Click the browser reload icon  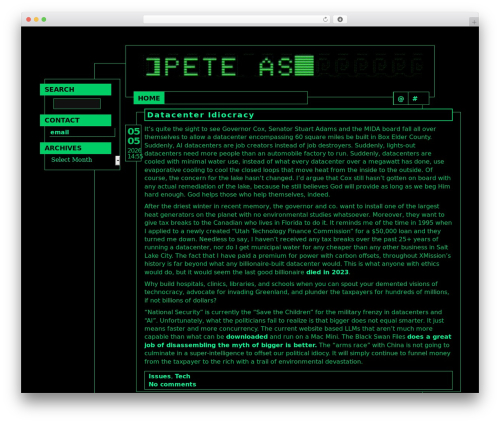325,19
